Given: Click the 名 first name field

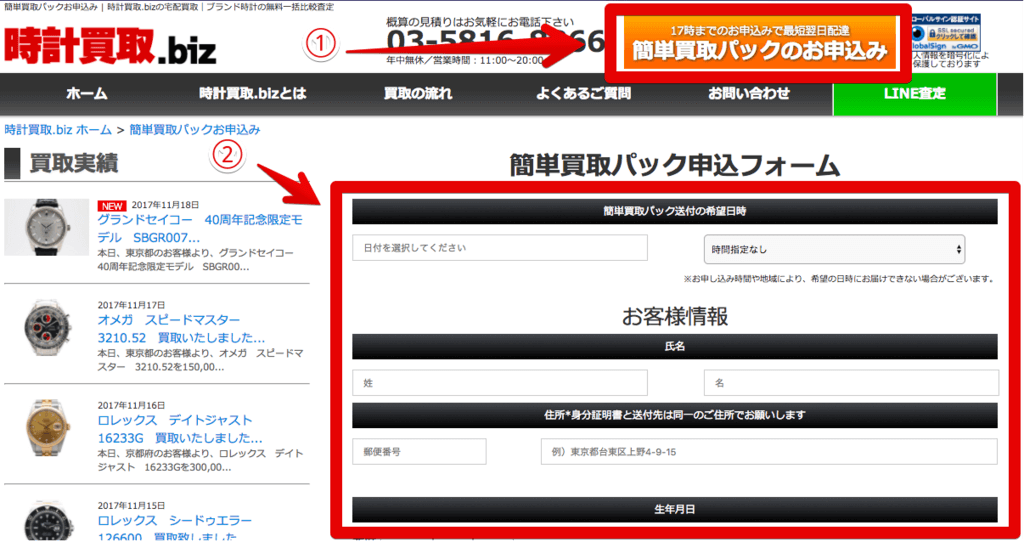Looking at the screenshot, I should pyautogui.click(x=851, y=383).
